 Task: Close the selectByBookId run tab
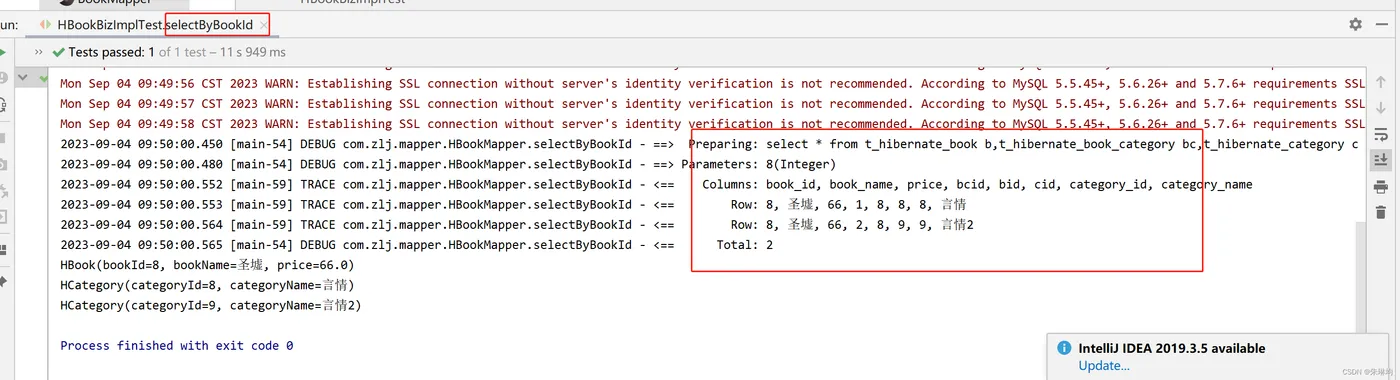click(263, 24)
